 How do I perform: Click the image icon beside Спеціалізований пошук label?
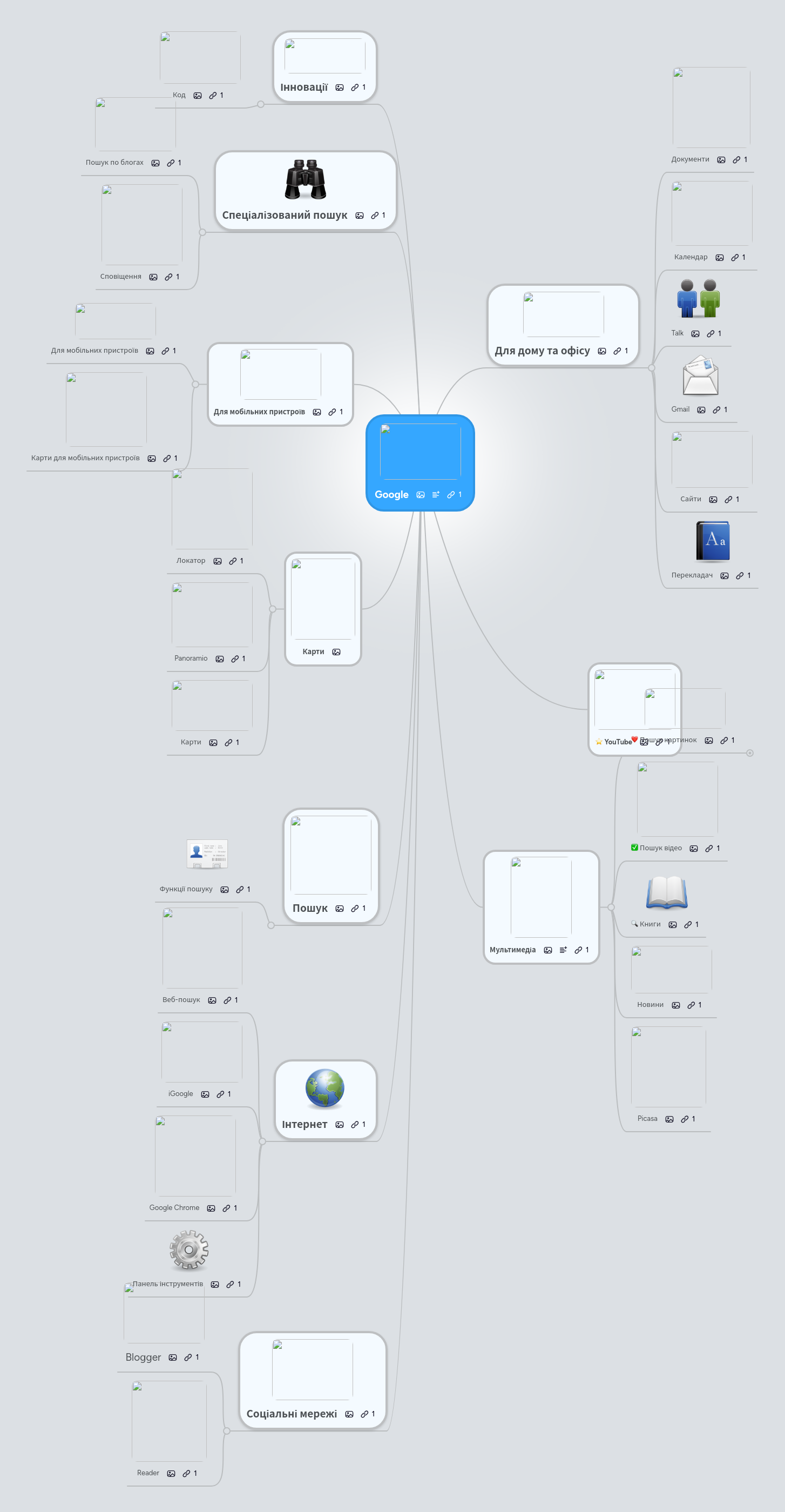360,216
